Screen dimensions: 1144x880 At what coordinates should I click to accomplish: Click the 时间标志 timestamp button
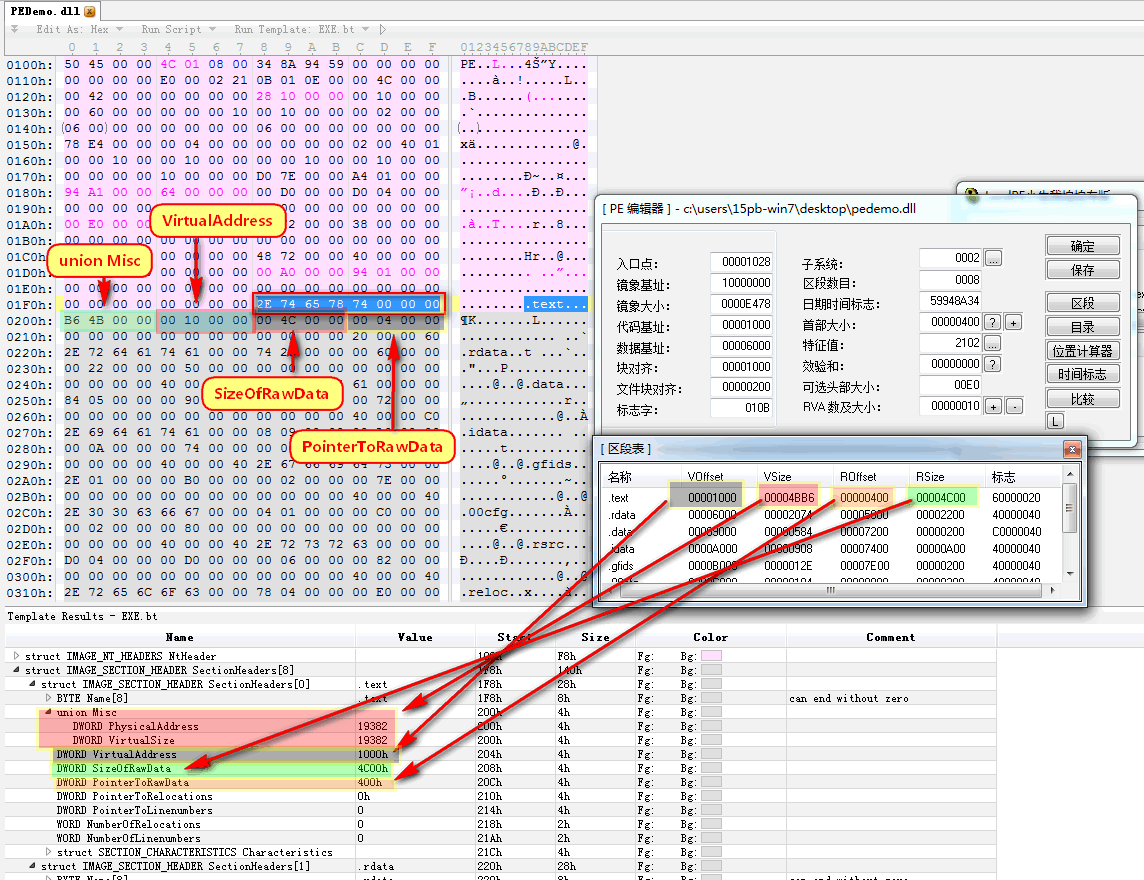(x=1083, y=374)
